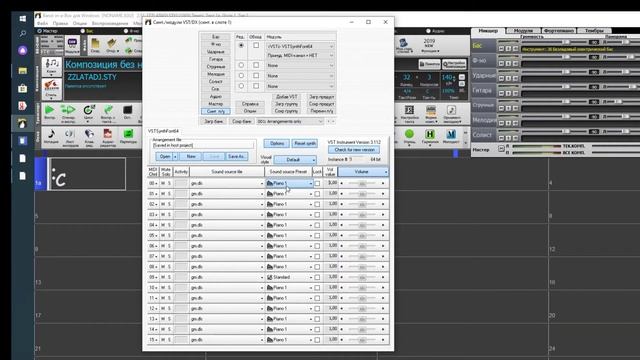Open Piano 1 preset dropdown for channel 00
Image resolution: width=640 pixels, height=360 pixels.
click(289, 183)
